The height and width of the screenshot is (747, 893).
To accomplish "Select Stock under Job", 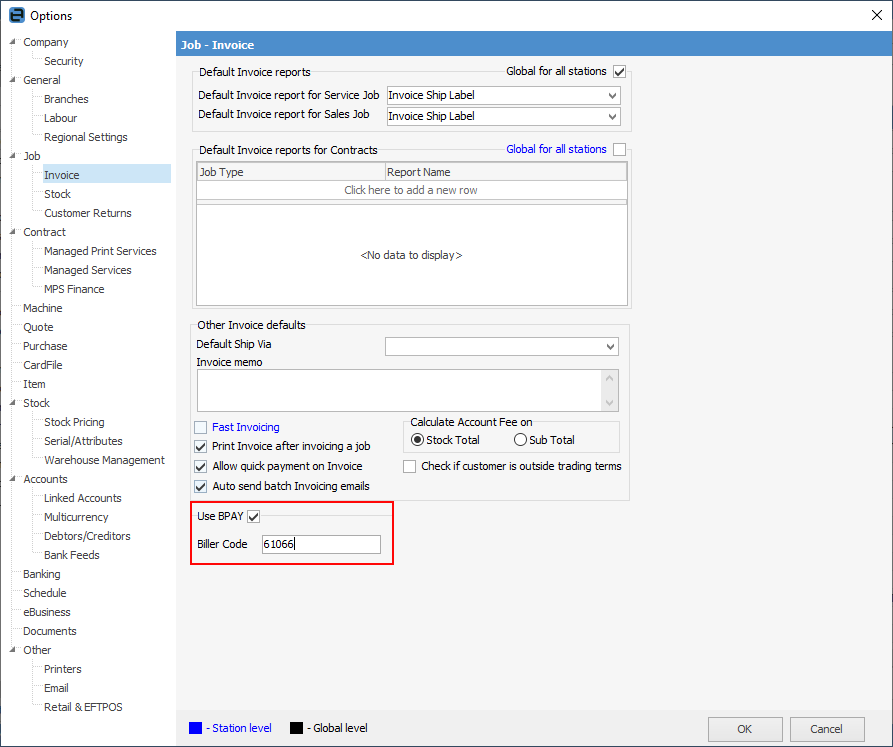I will [x=58, y=194].
